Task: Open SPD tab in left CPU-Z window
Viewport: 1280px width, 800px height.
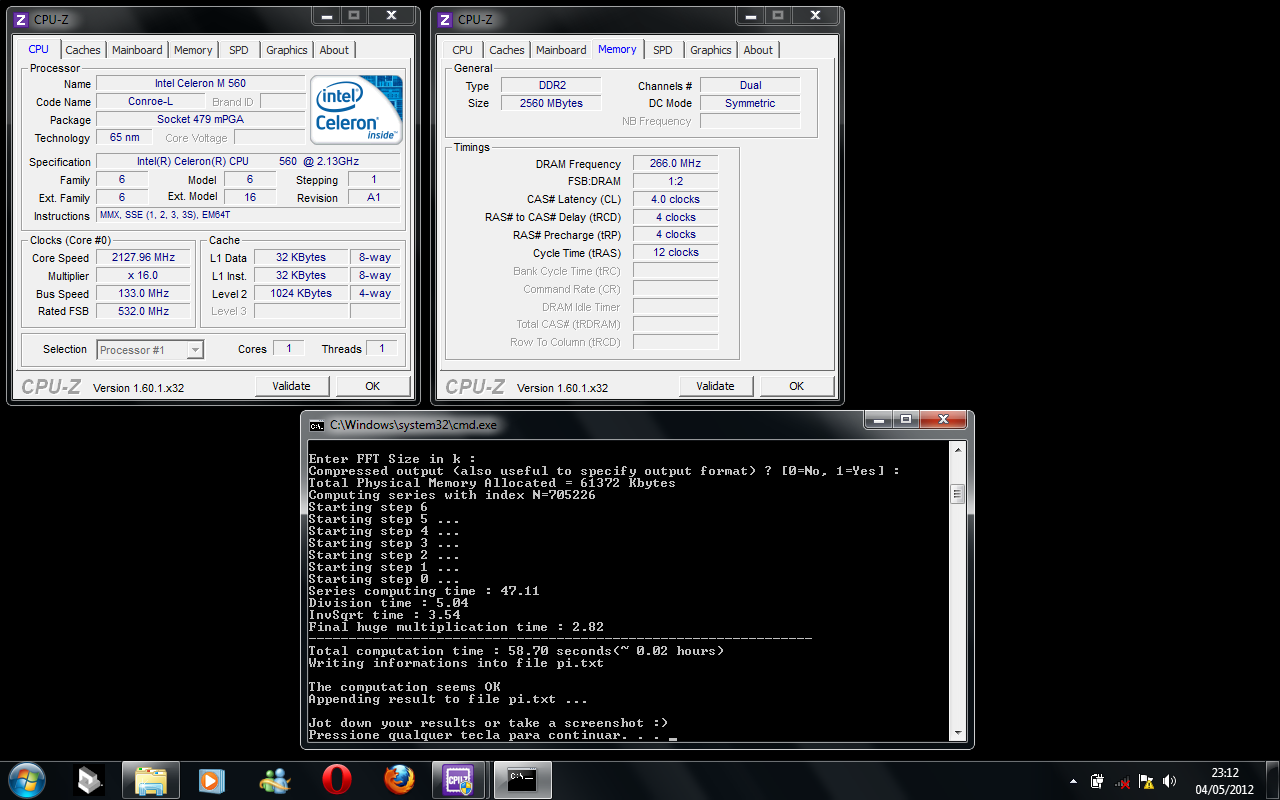Action: (239, 50)
